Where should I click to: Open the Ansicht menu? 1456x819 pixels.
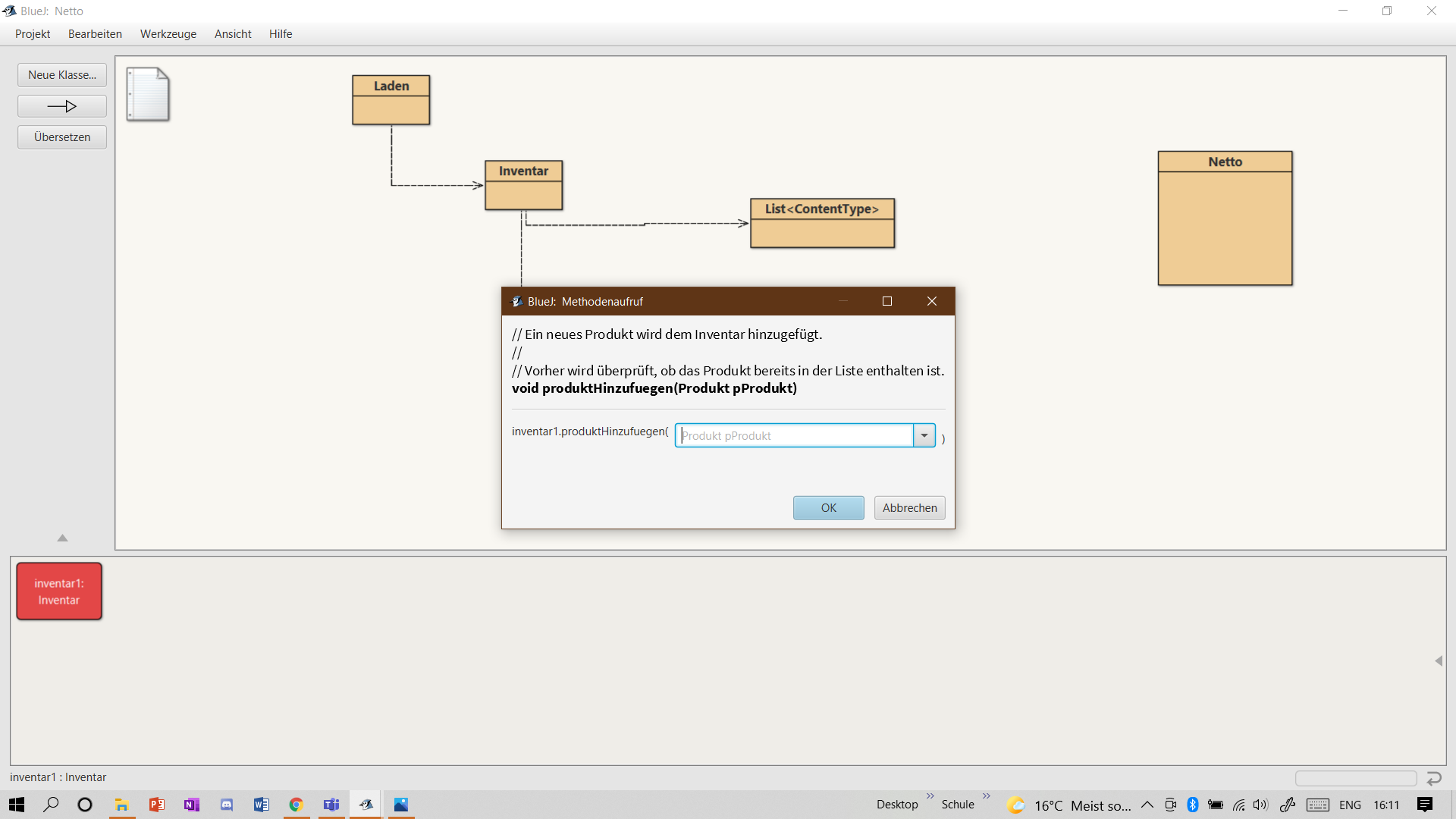(233, 34)
